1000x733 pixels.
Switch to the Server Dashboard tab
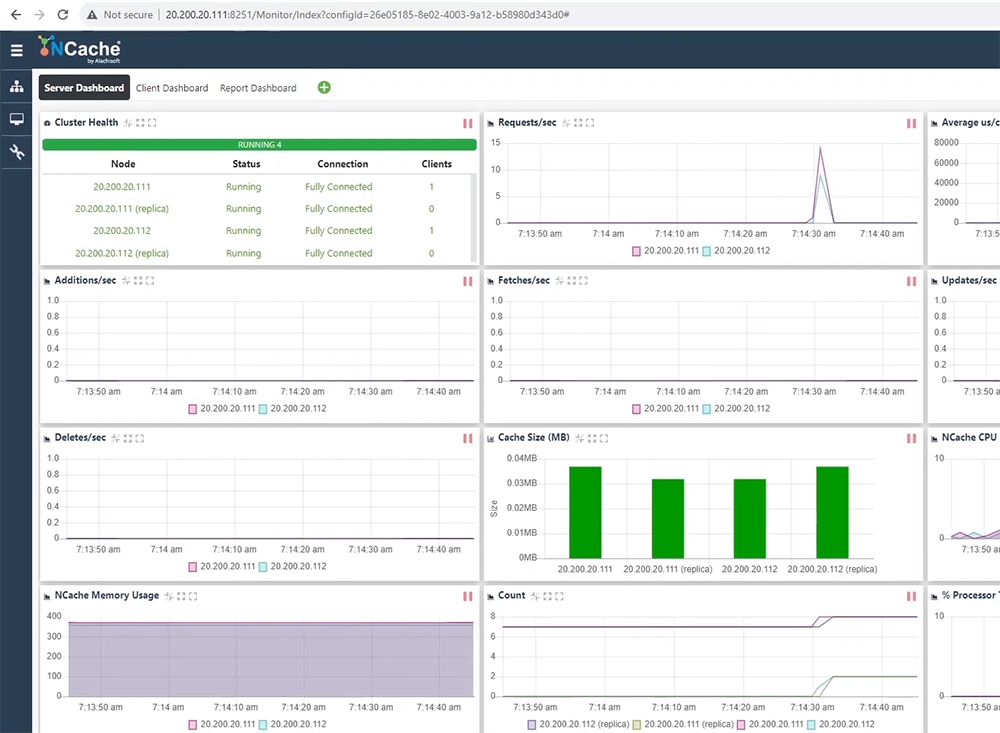(84, 87)
